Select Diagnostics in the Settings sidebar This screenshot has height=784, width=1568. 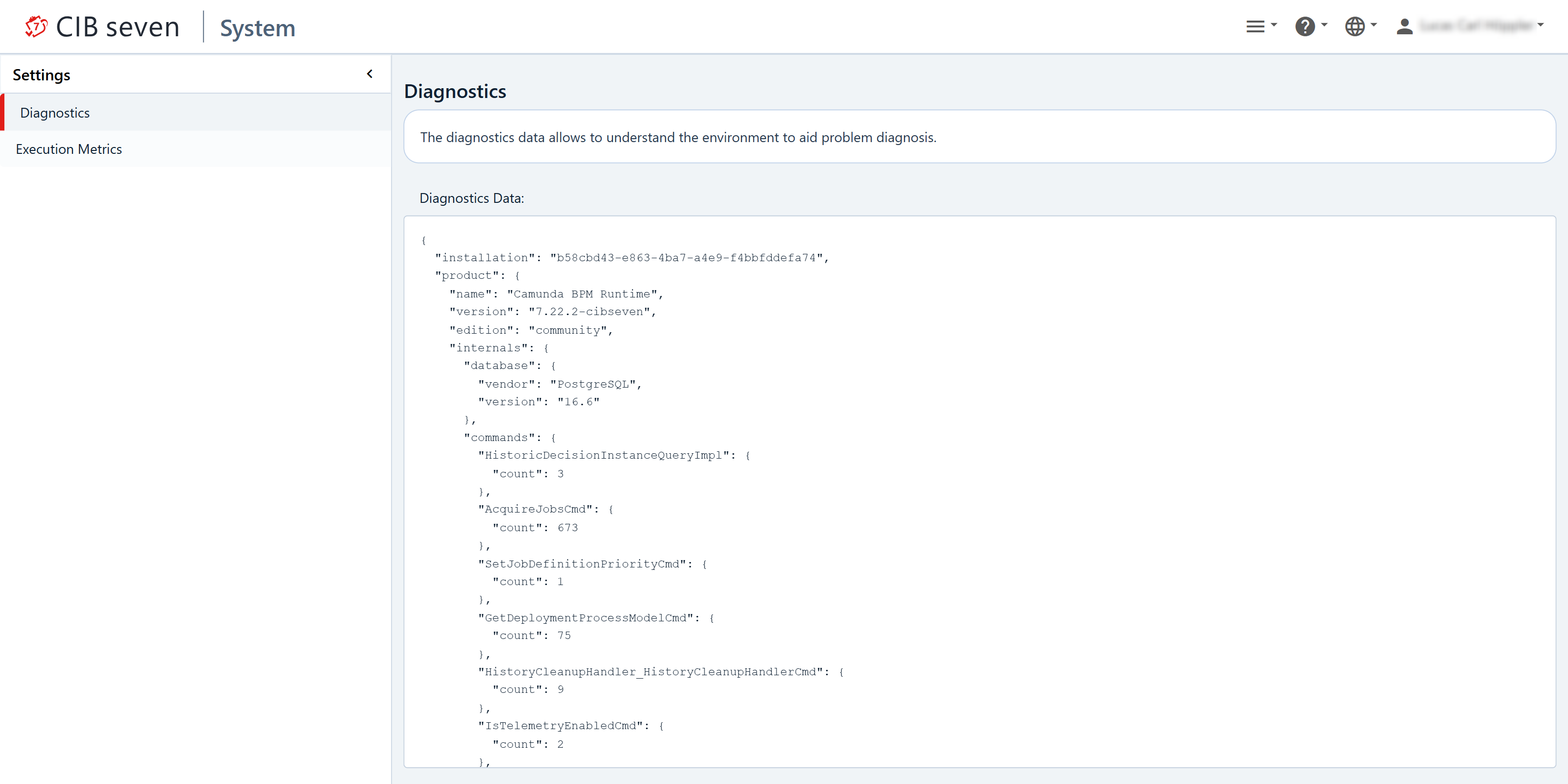55,113
